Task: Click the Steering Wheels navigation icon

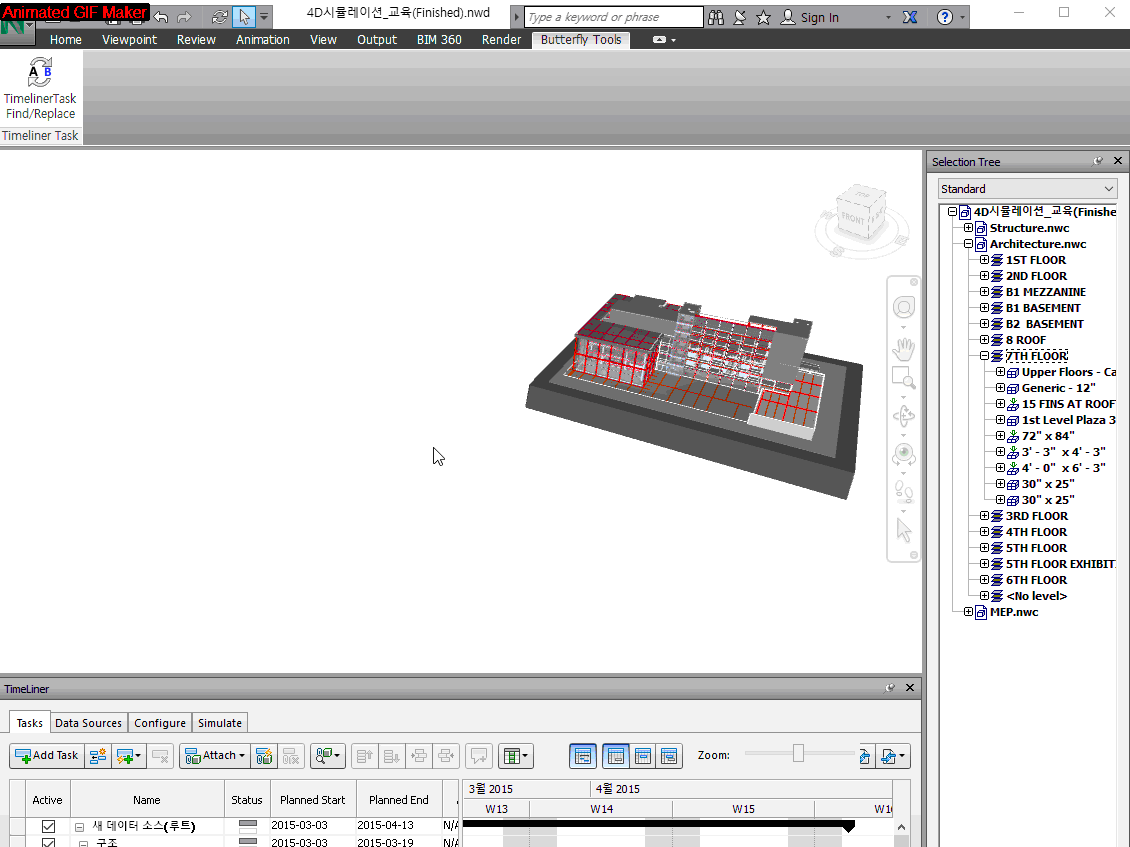Action: [x=904, y=307]
